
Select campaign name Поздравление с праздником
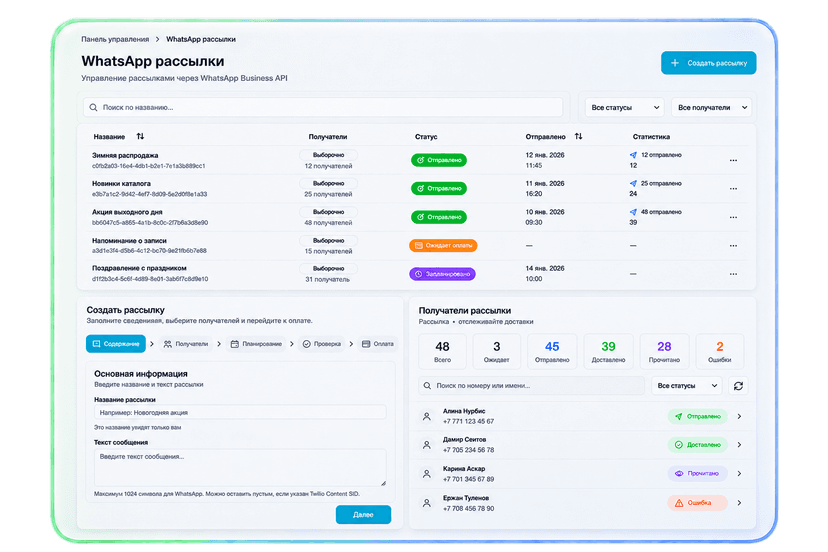pyautogui.click(x=139, y=268)
